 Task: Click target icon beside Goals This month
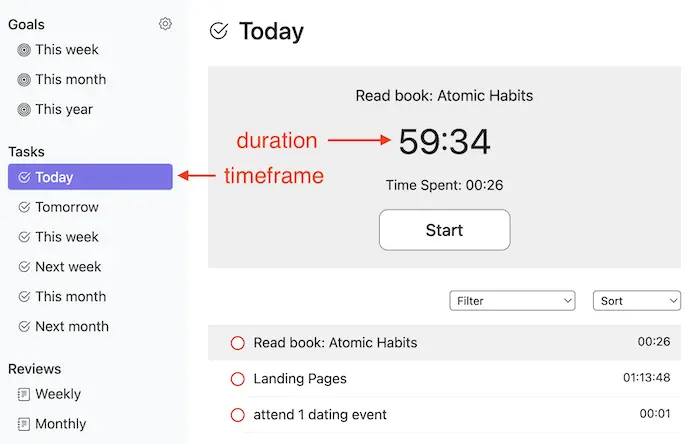click(24, 80)
